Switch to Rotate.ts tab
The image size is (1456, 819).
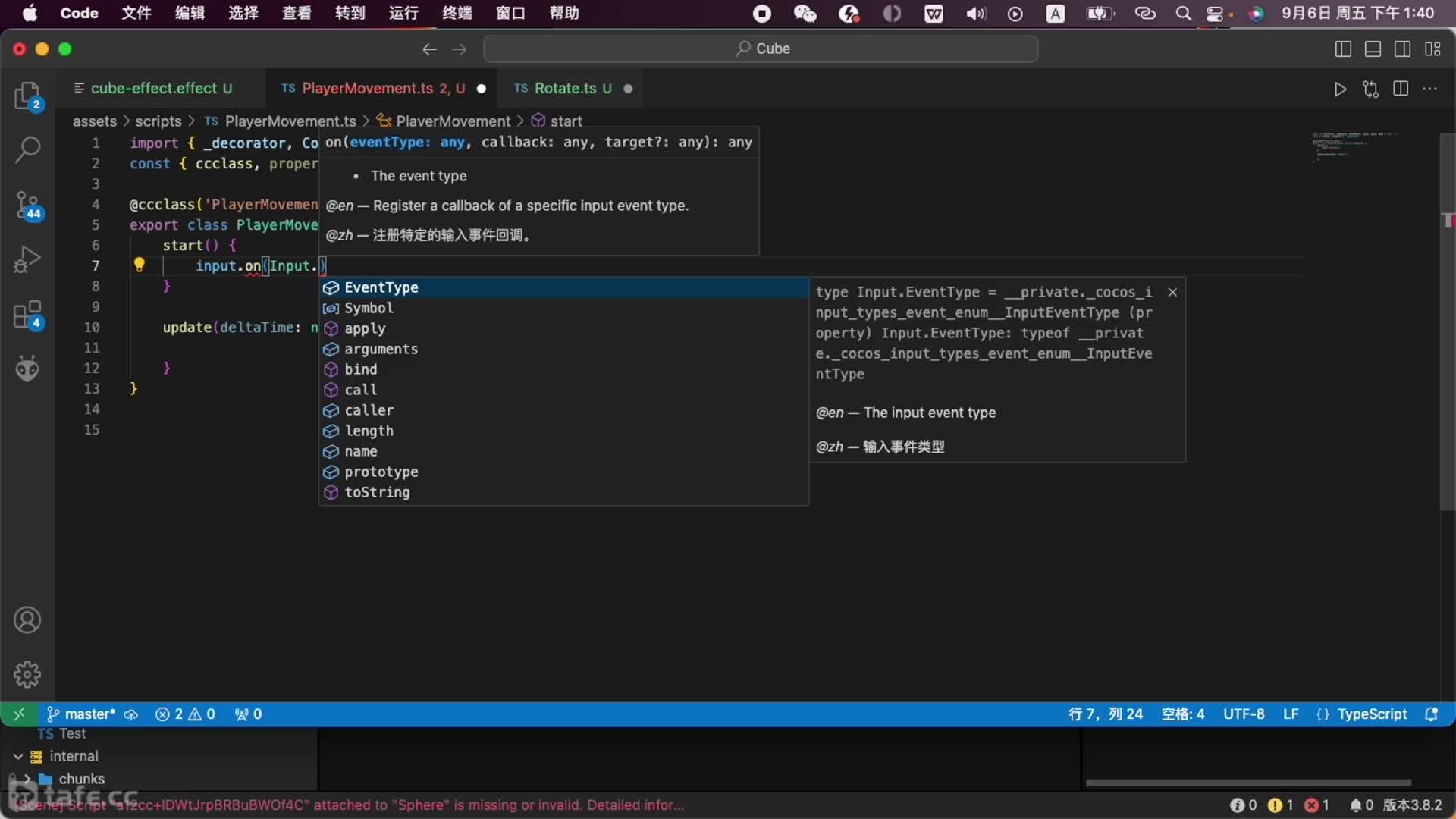pos(573,89)
